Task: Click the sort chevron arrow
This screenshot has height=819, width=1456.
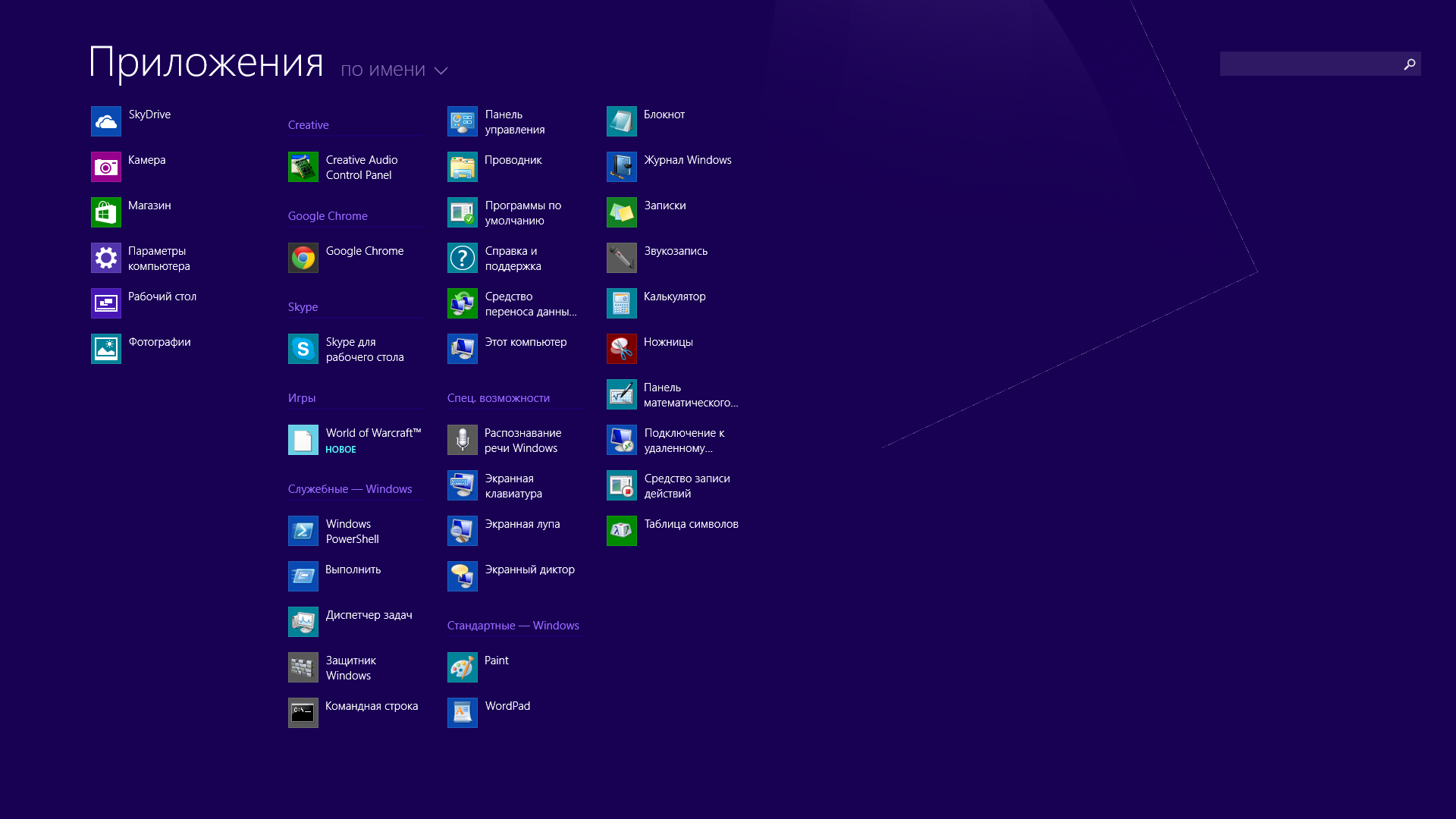Action: pos(441,71)
